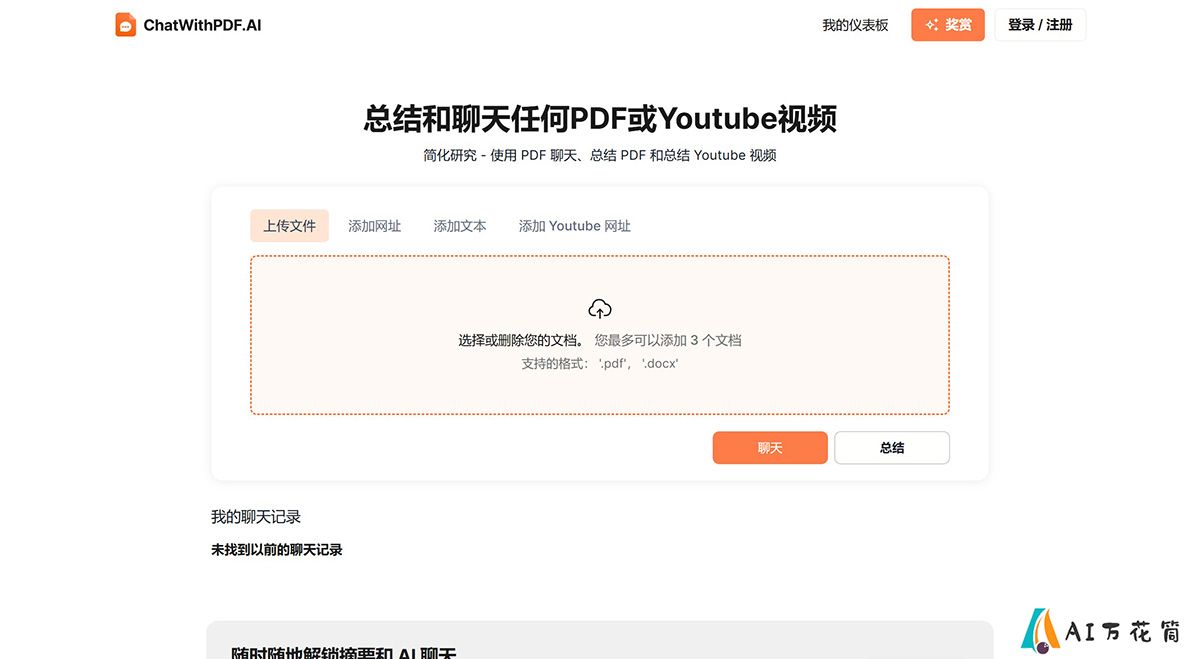Click the ChatWithPDF.AI logo icon
The width and height of the screenshot is (1200, 659).
coord(126,25)
